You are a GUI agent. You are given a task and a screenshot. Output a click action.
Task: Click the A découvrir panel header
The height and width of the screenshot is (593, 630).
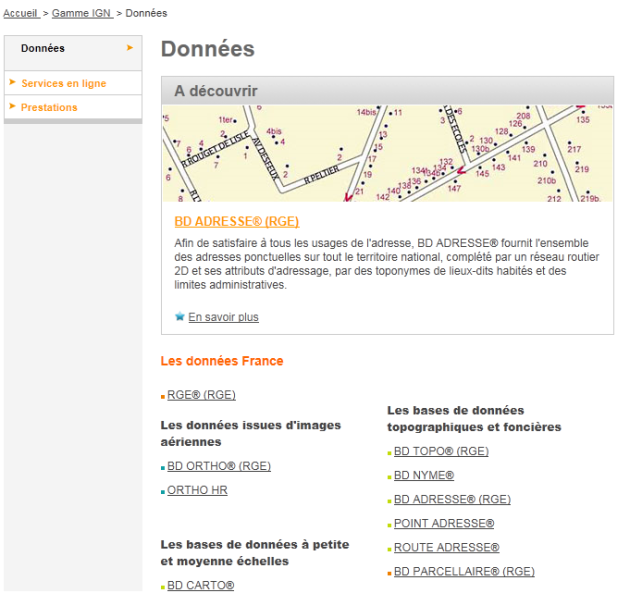coord(387,91)
